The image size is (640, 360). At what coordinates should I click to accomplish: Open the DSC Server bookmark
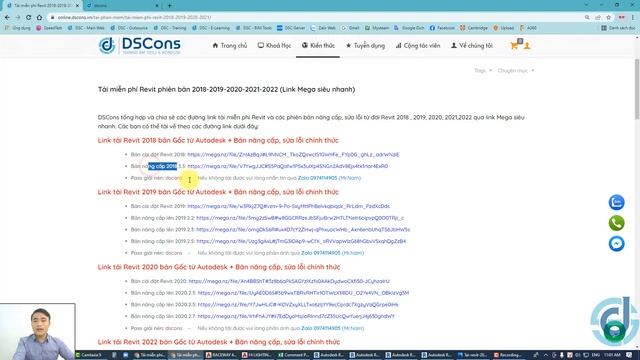291,28
